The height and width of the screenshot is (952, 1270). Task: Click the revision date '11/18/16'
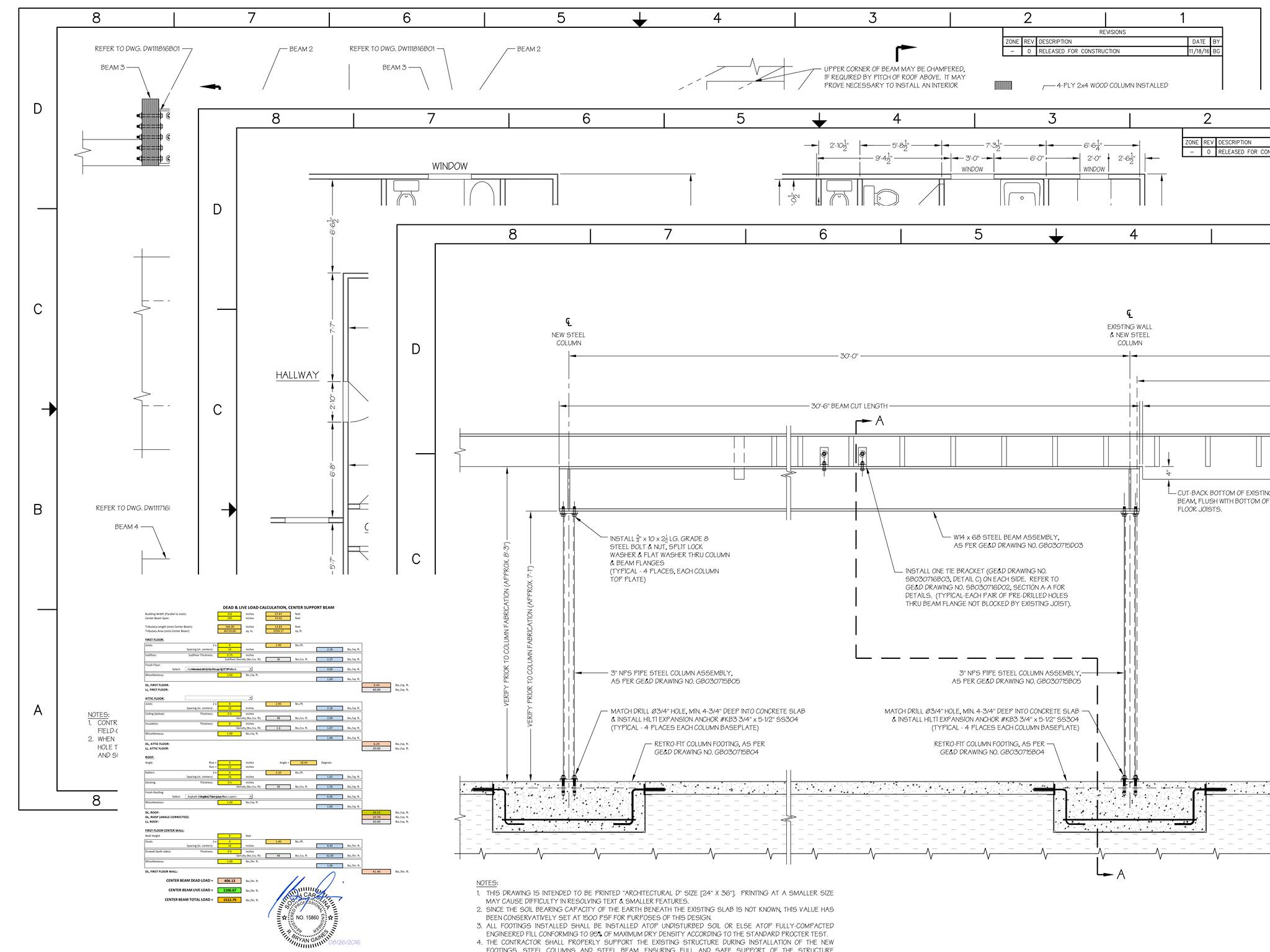tap(1199, 51)
